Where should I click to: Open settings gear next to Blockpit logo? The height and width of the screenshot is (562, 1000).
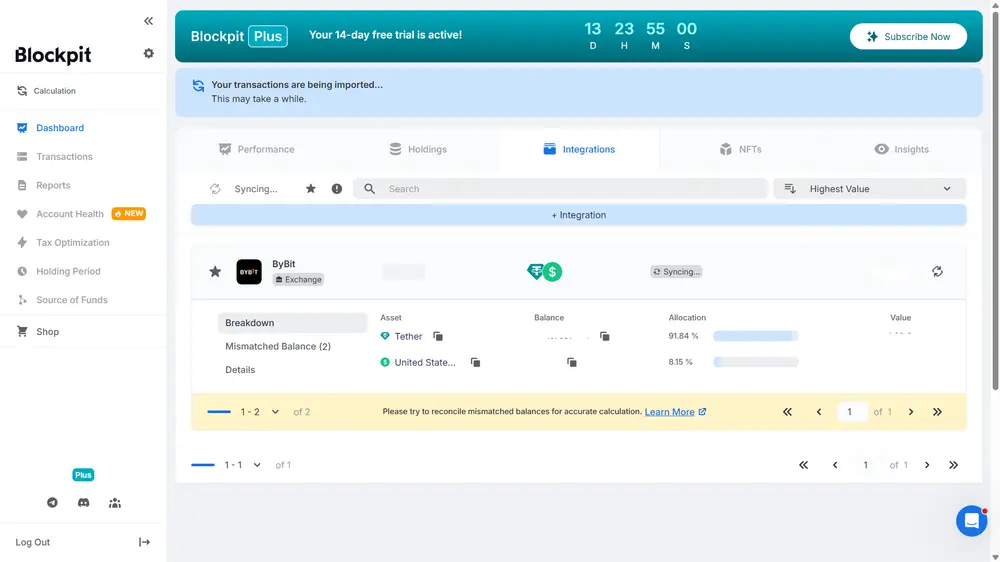pos(149,54)
